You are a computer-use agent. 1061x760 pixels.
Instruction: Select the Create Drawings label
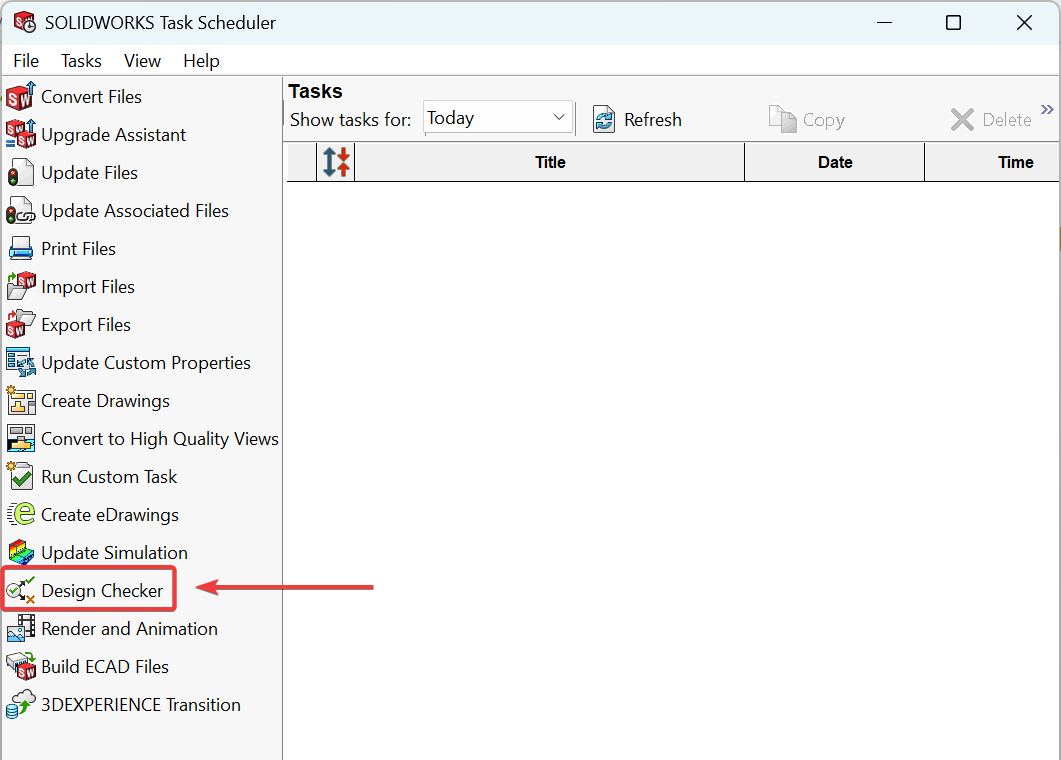point(106,401)
